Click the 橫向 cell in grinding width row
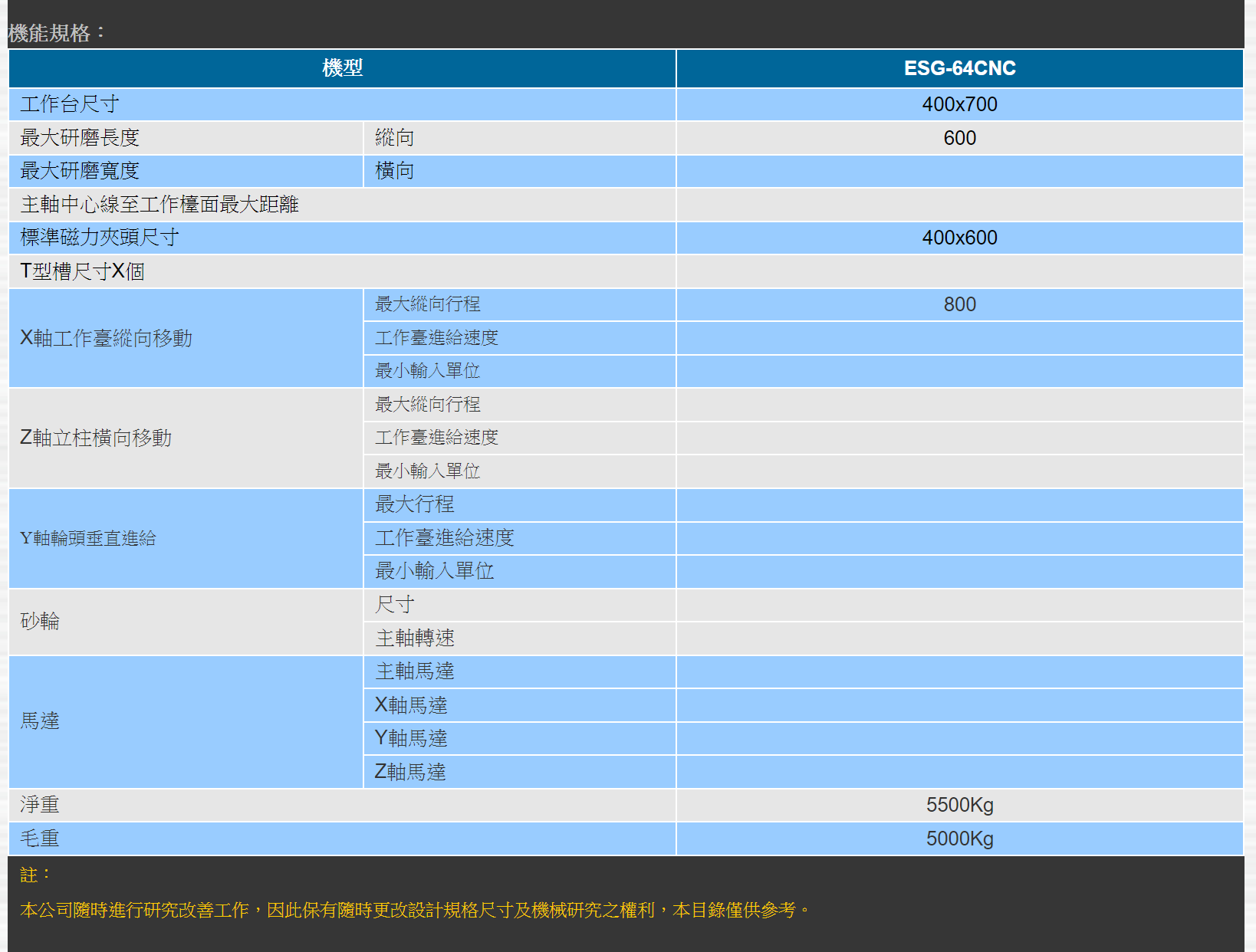Screen dimensions: 1256x952 click(395, 171)
